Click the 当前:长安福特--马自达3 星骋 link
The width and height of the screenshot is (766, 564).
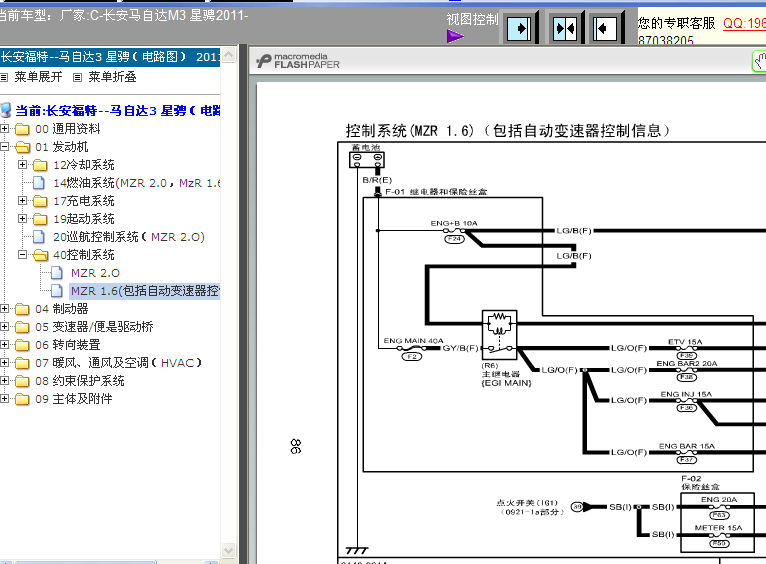click(x=117, y=111)
